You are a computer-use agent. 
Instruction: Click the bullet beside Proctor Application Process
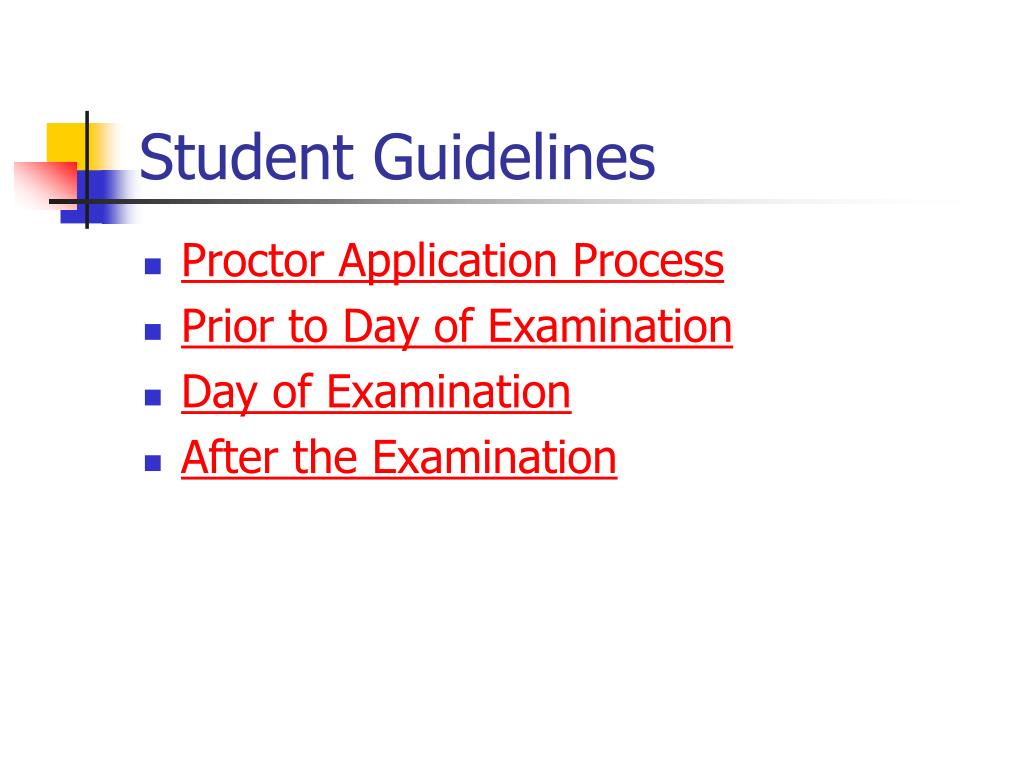tap(153, 266)
